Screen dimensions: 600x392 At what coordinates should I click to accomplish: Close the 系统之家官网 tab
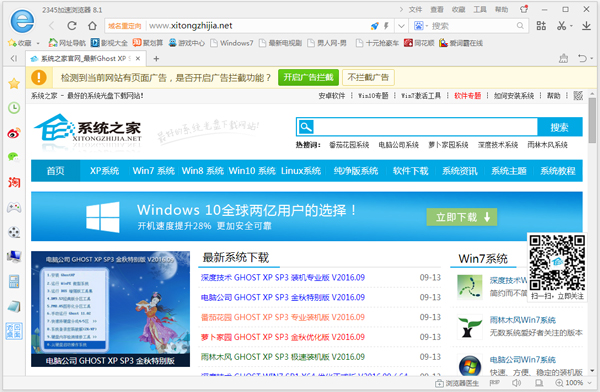click(138, 59)
